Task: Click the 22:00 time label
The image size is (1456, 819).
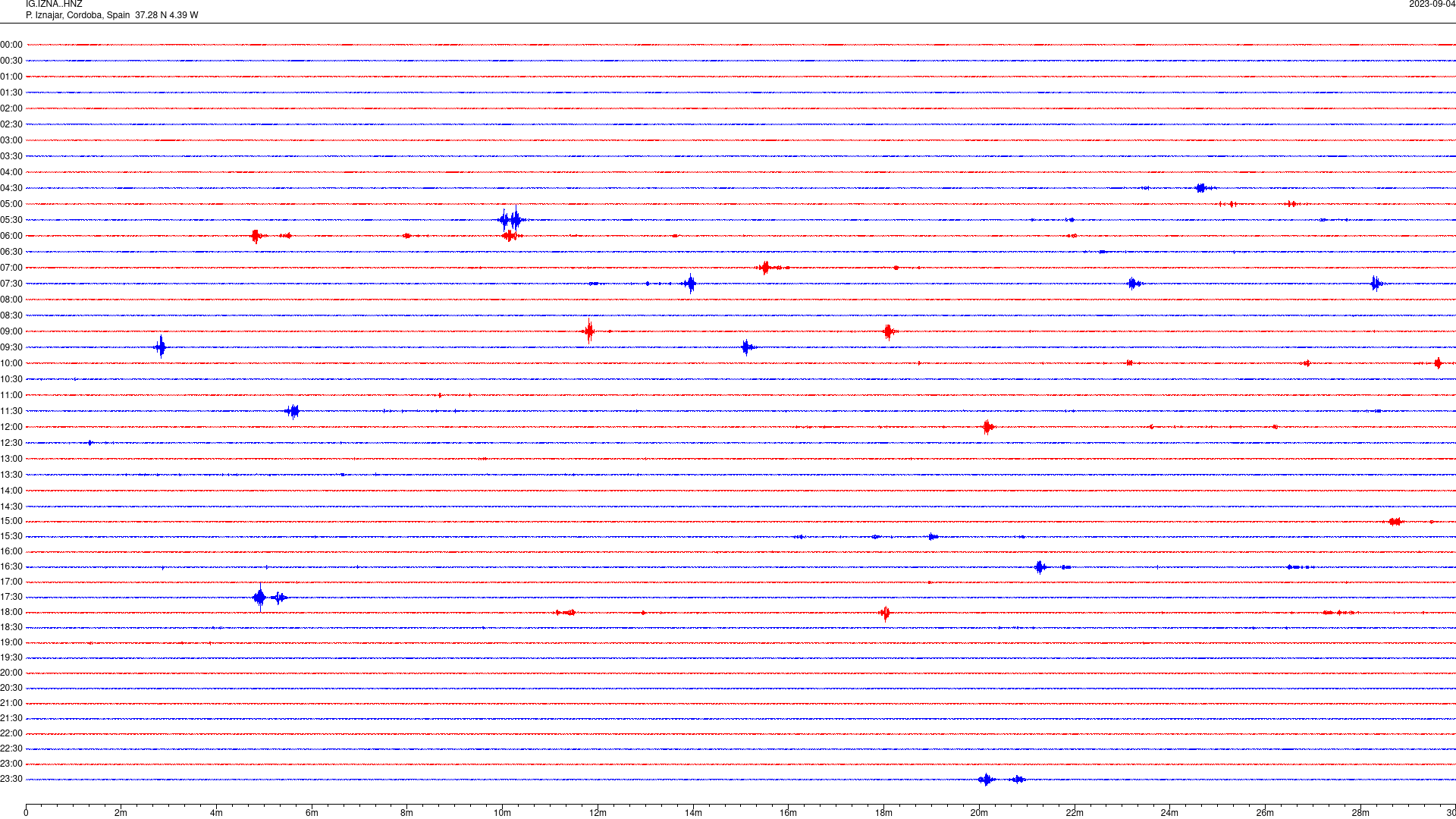Action: click(x=11, y=733)
